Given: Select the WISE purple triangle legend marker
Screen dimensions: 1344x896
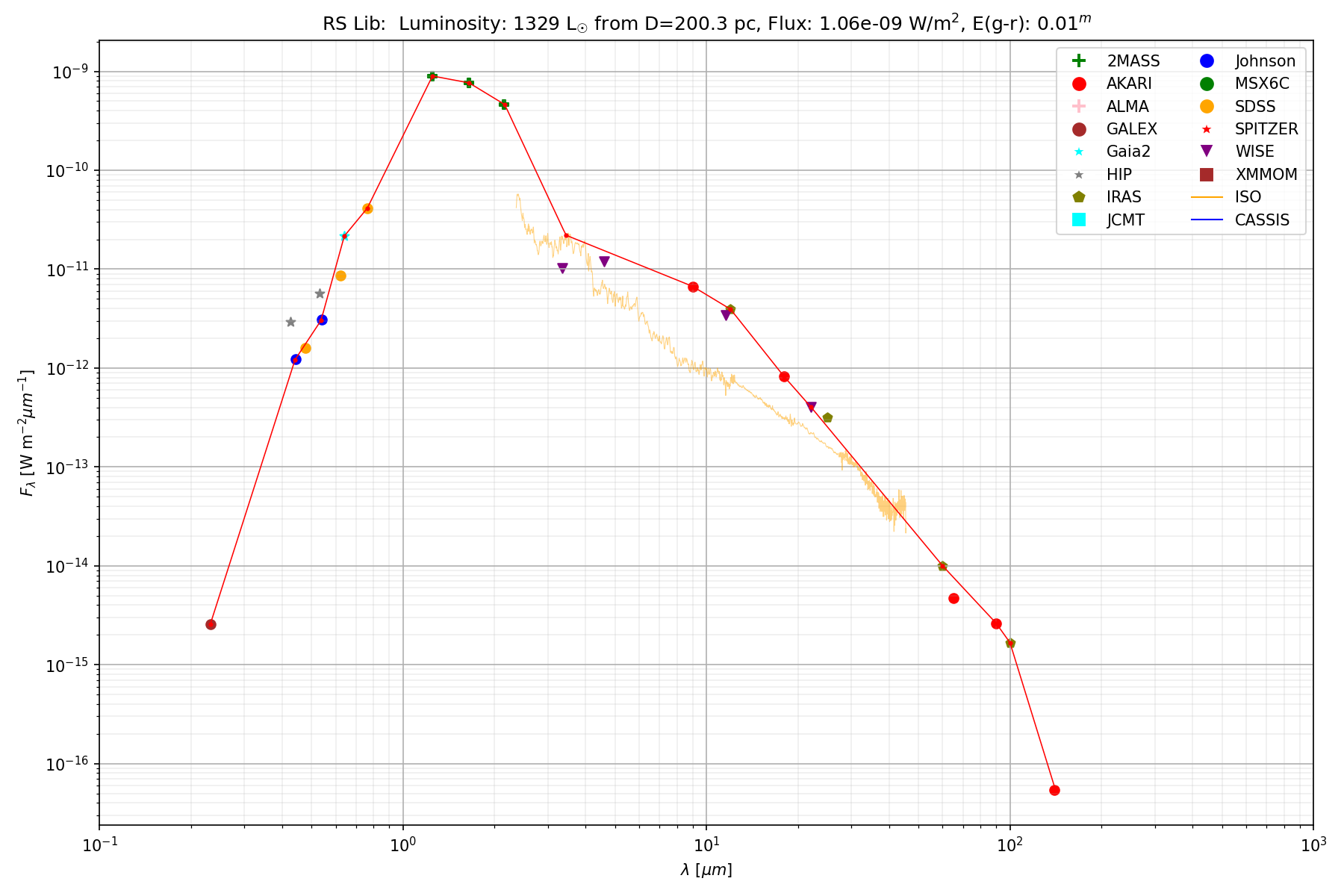Looking at the screenshot, I should point(1207,152).
